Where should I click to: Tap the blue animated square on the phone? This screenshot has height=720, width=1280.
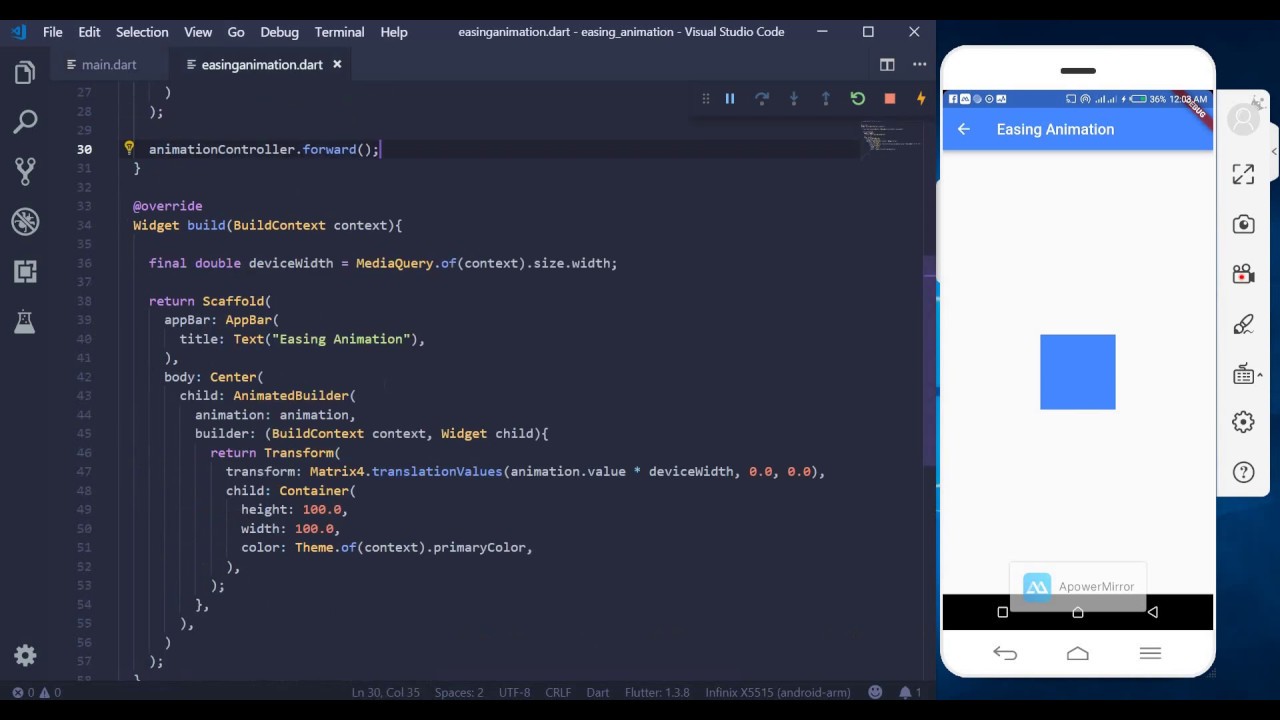pos(1078,372)
